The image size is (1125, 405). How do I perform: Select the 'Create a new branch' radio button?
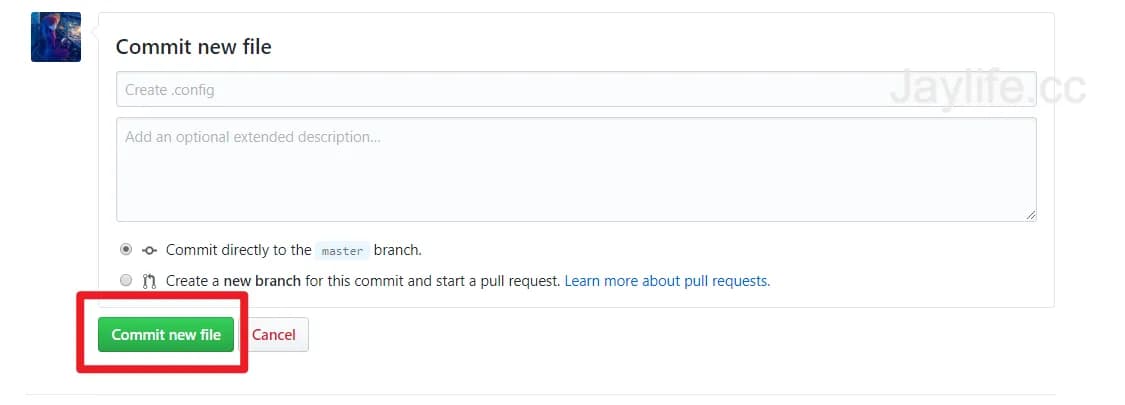126,281
